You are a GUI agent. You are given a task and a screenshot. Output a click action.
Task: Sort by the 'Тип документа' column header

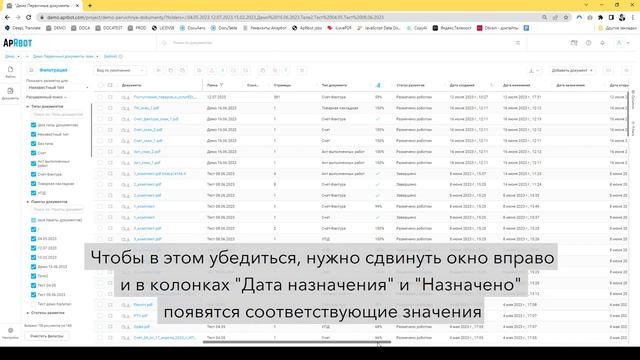(334, 85)
